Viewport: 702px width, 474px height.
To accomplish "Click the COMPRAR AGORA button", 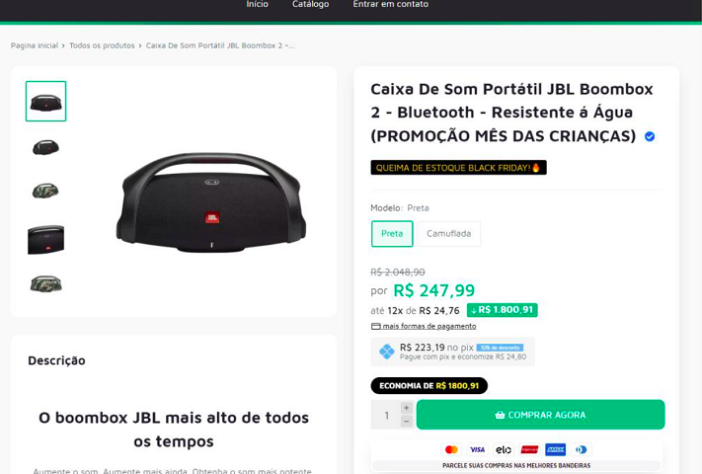I will point(540,415).
